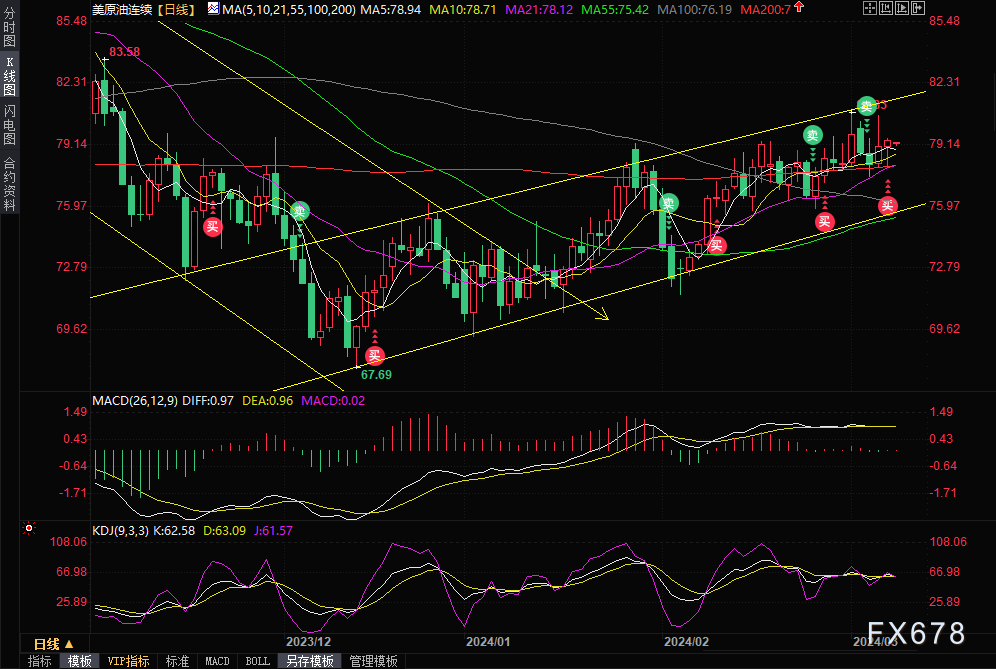Click the MA5:78.94 value
Viewport: 996px width, 669px height.
click(391, 10)
